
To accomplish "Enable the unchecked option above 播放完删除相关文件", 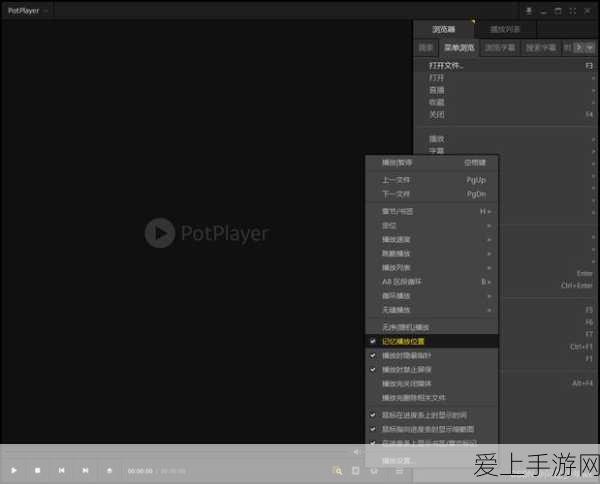I will coord(432,383).
